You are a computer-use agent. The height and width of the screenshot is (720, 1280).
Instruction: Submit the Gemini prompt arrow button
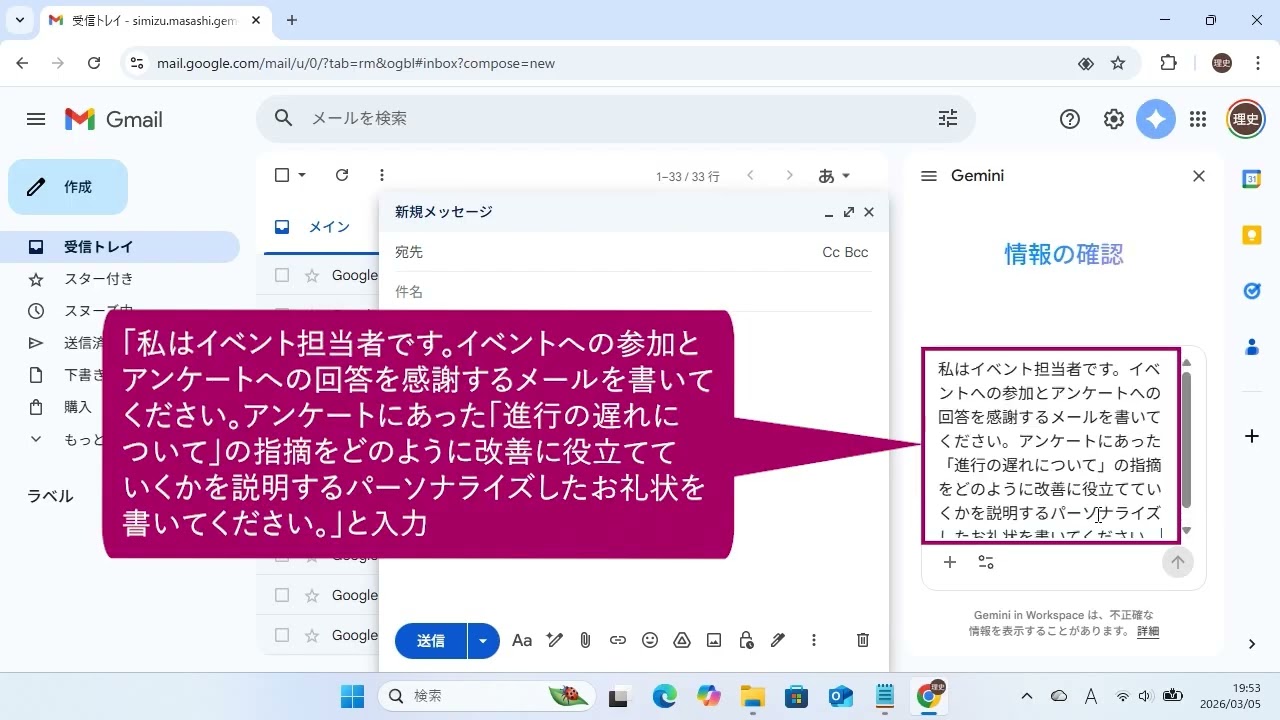[x=1178, y=562]
